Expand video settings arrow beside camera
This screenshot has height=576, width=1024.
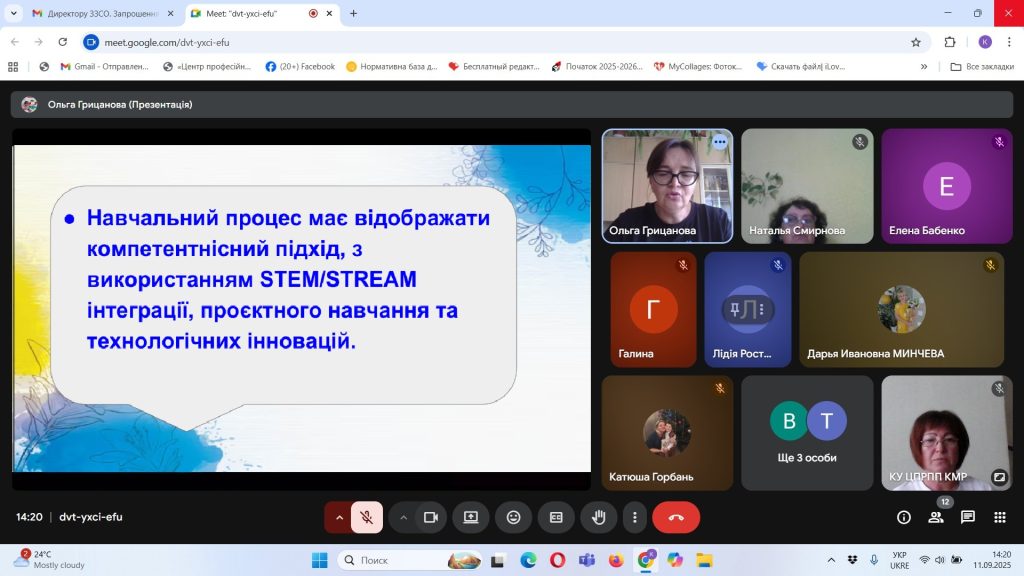(x=404, y=517)
